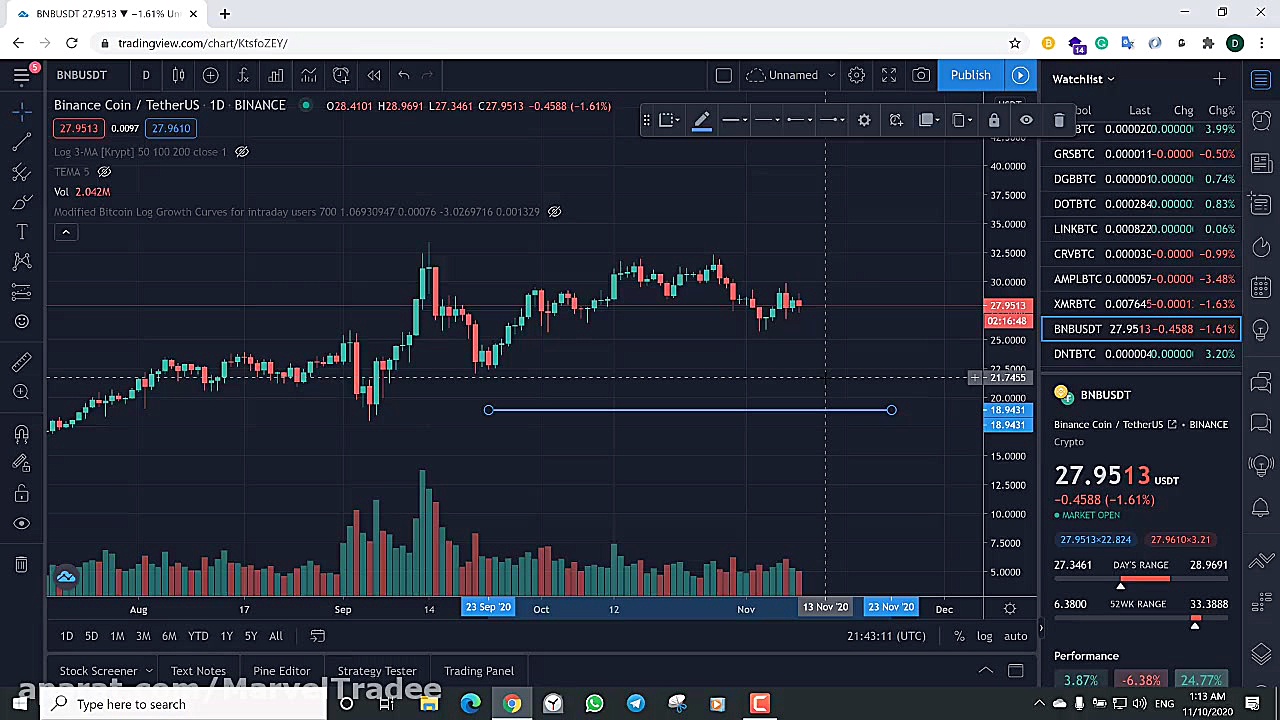The width and height of the screenshot is (1280, 720).
Task: Click the right endpoint handle of line
Action: 891,410
